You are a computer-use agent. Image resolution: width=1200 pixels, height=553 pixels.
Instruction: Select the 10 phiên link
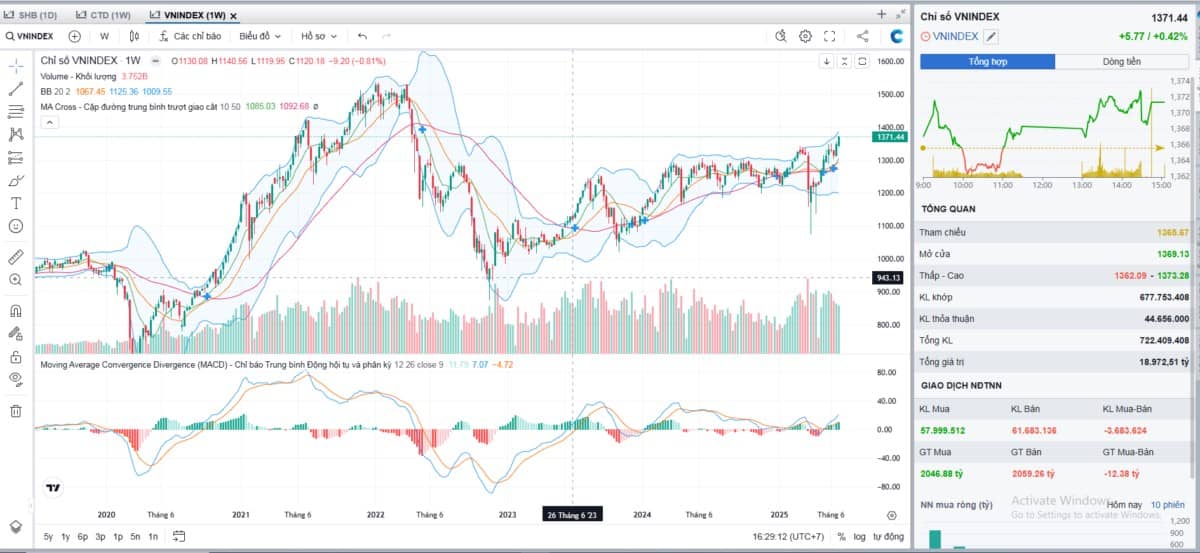1166,505
